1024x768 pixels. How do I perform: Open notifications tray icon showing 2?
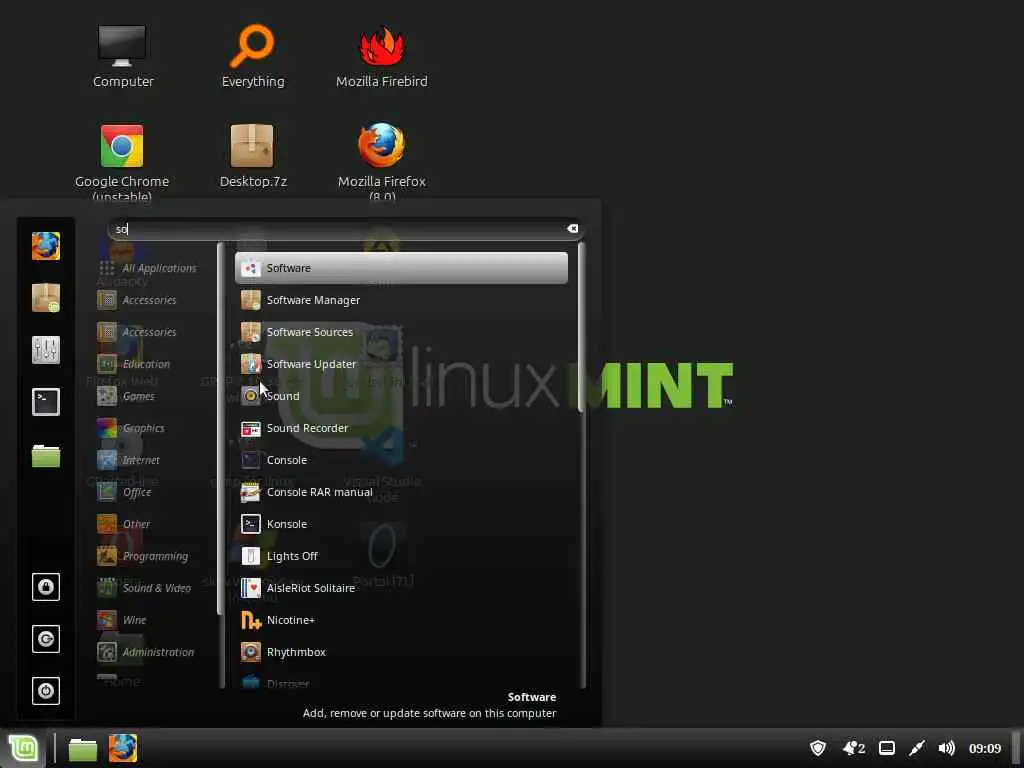point(854,748)
